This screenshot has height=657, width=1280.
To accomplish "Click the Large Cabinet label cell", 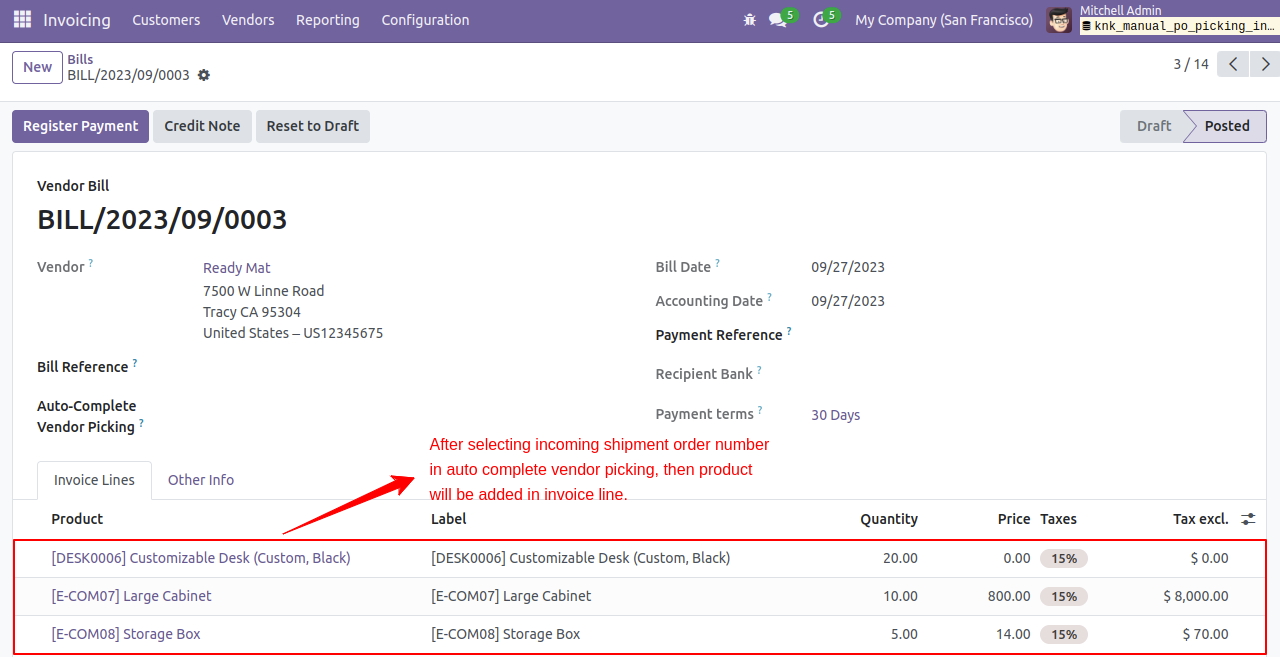I will click(x=511, y=596).
